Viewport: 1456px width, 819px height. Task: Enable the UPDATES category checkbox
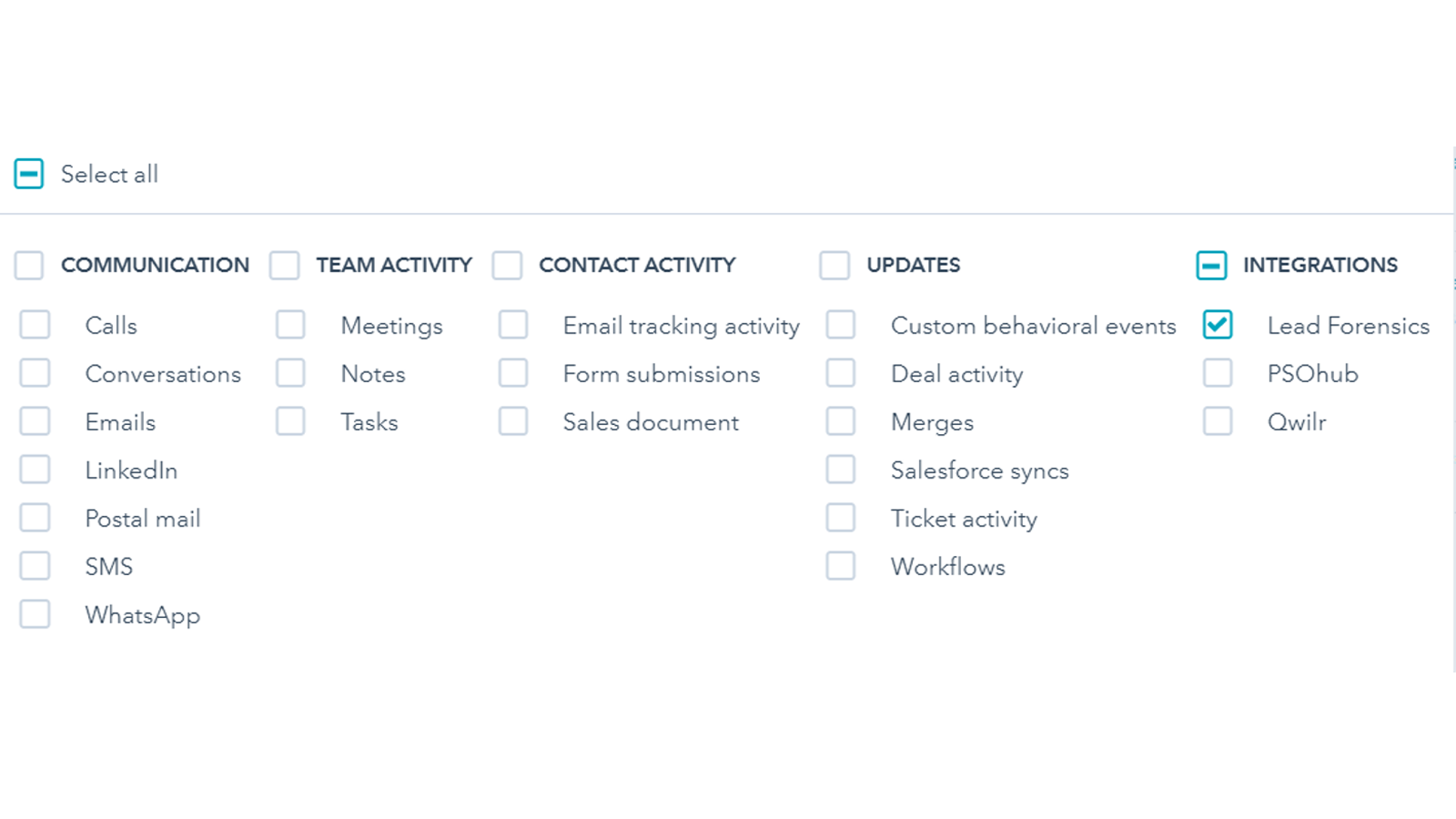coord(834,265)
